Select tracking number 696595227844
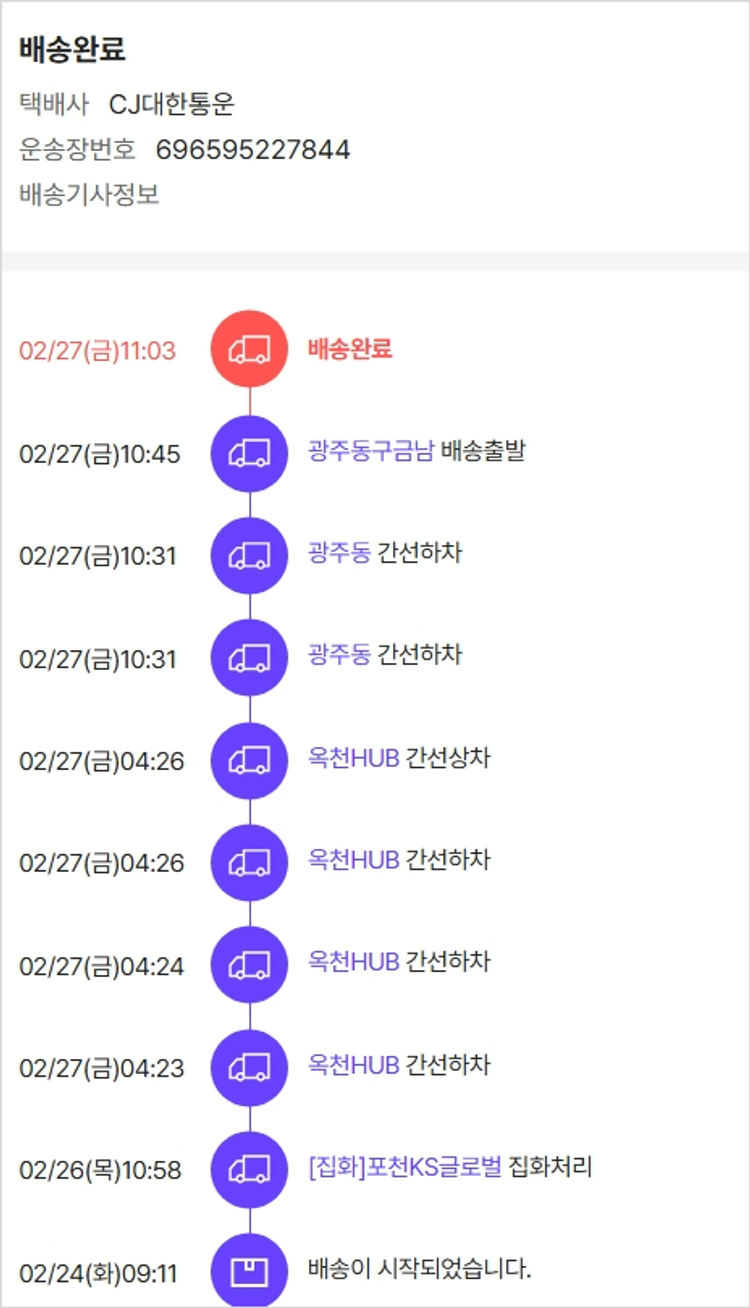 click(253, 150)
